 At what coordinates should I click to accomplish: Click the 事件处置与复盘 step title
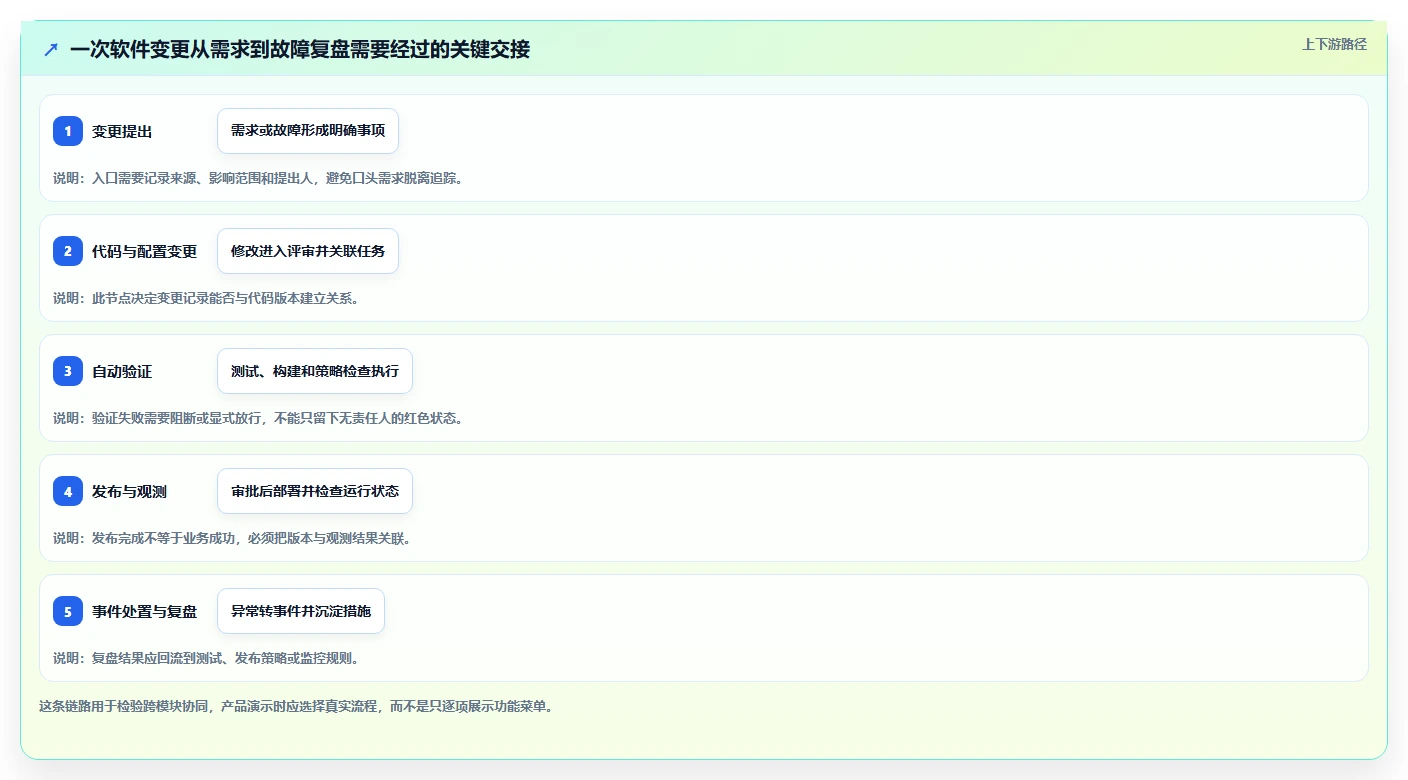145,611
